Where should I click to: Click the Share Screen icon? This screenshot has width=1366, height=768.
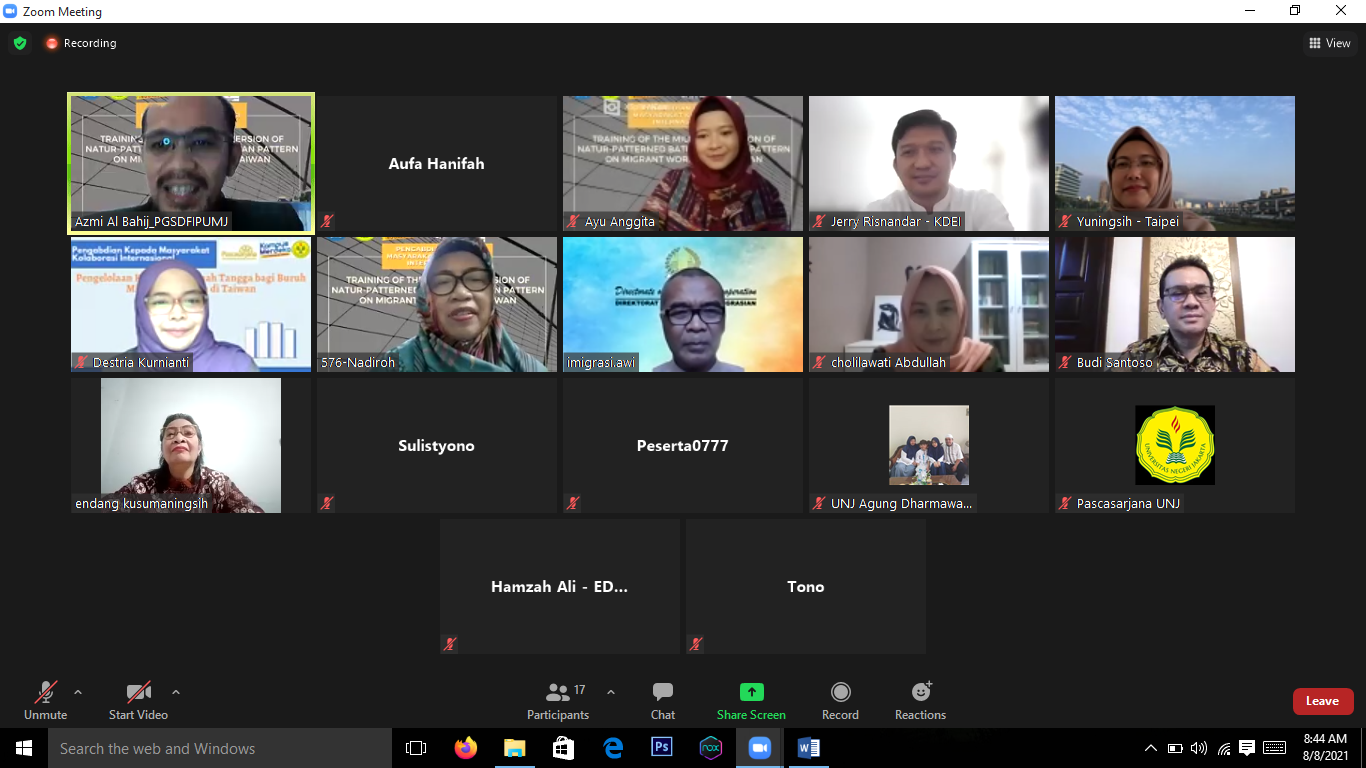(751, 693)
